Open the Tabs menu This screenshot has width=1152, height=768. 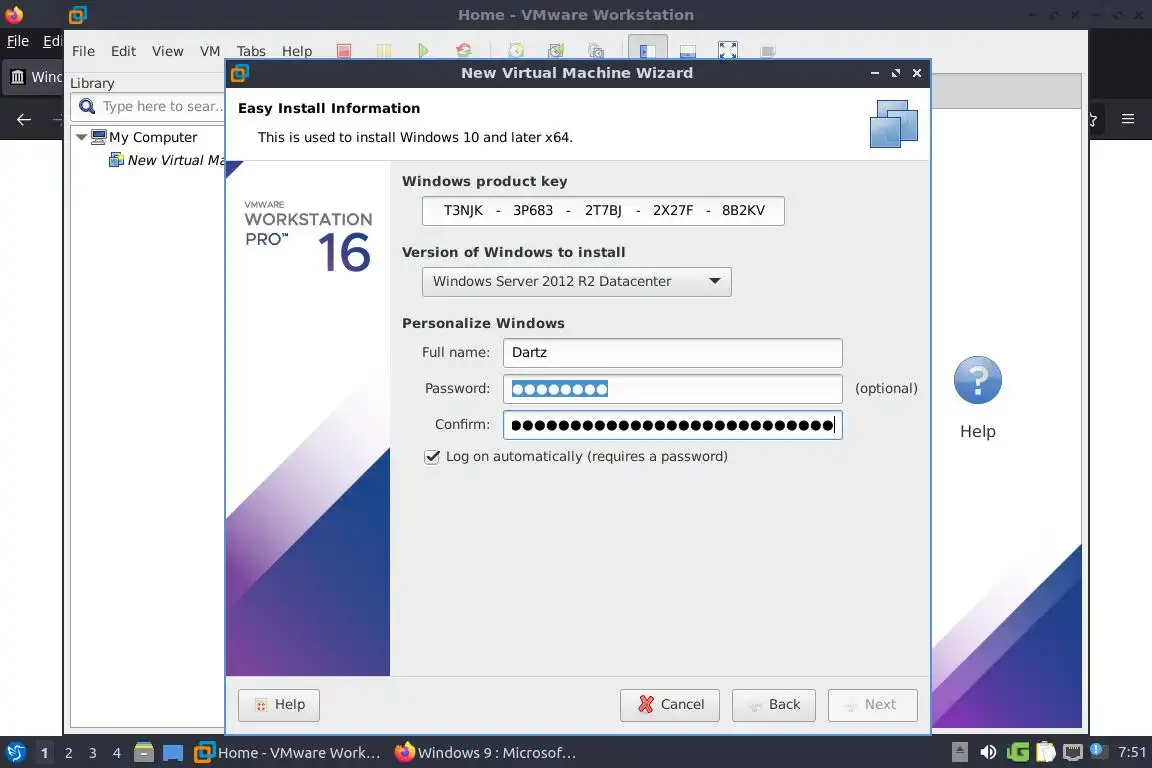[x=251, y=51]
